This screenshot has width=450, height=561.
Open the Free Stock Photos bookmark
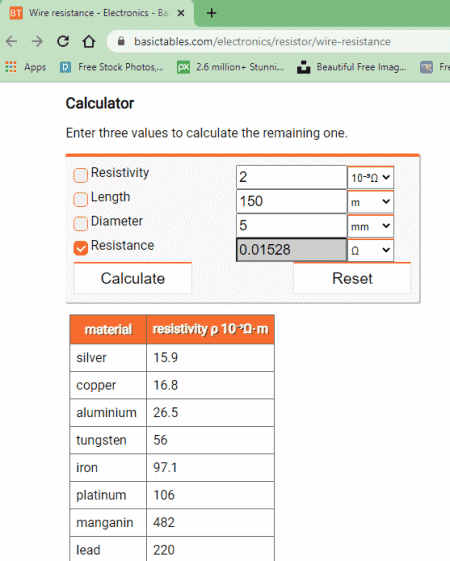click(x=112, y=67)
